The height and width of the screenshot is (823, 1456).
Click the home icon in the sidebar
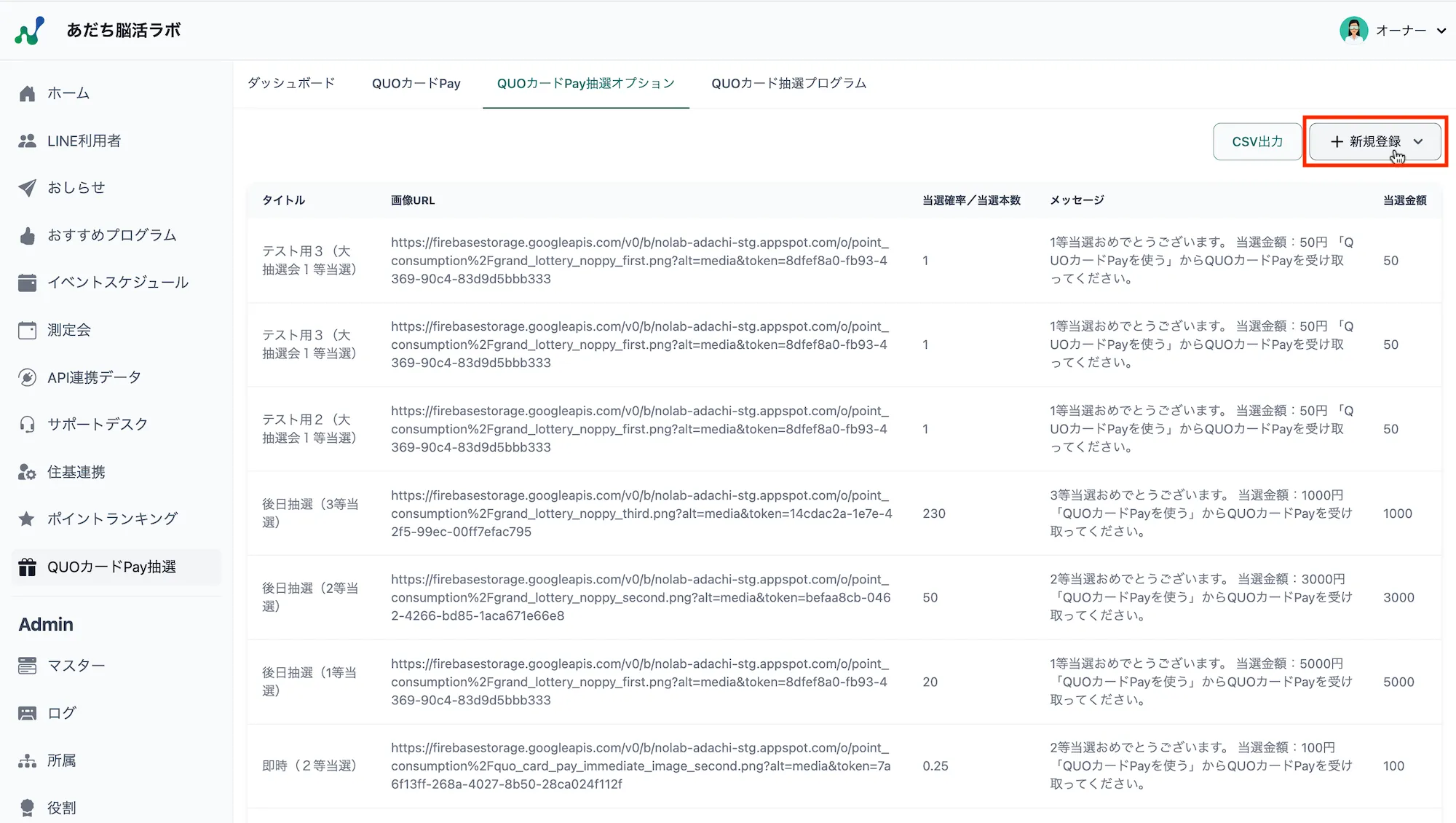pyautogui.click(x=28, y=93)
